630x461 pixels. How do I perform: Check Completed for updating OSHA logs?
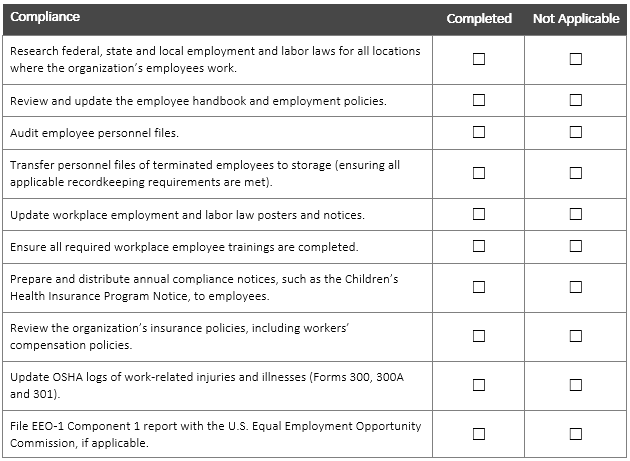pyautogui.click(x=479, y=385)
